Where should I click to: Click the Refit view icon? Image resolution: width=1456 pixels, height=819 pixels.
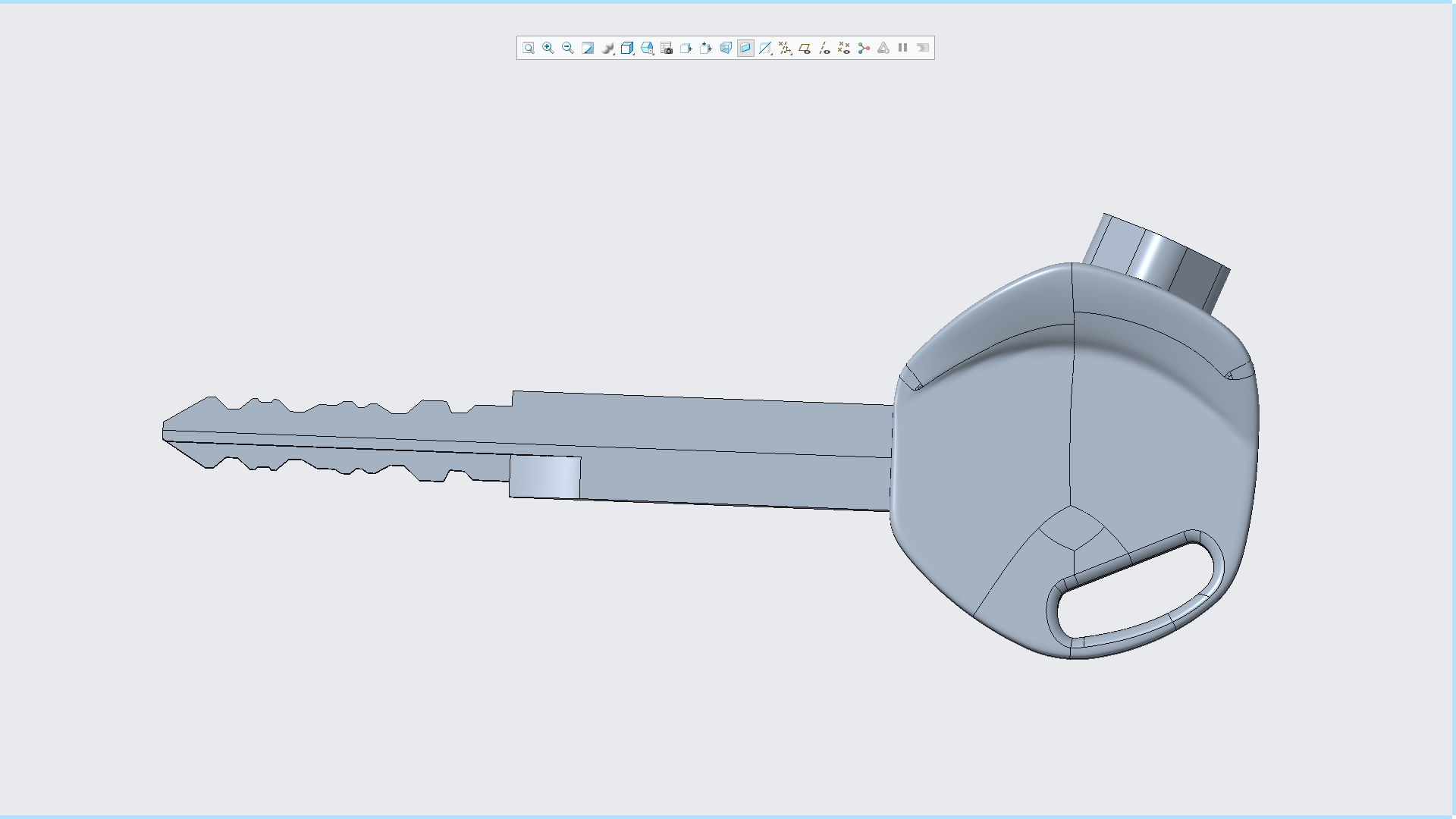pyautogui.click(x=529, y=48)
